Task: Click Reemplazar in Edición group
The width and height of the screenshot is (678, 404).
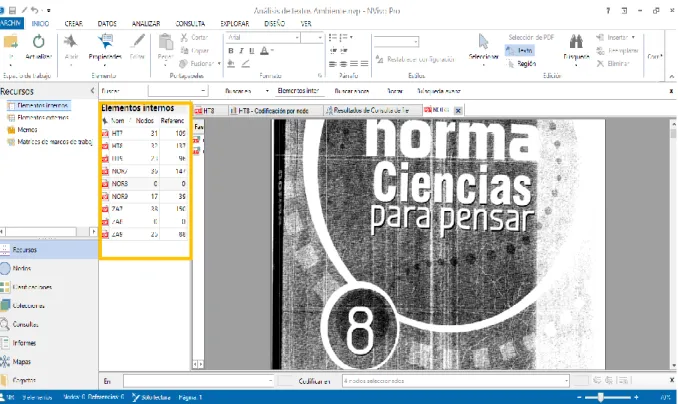Action: click(617, 51)
